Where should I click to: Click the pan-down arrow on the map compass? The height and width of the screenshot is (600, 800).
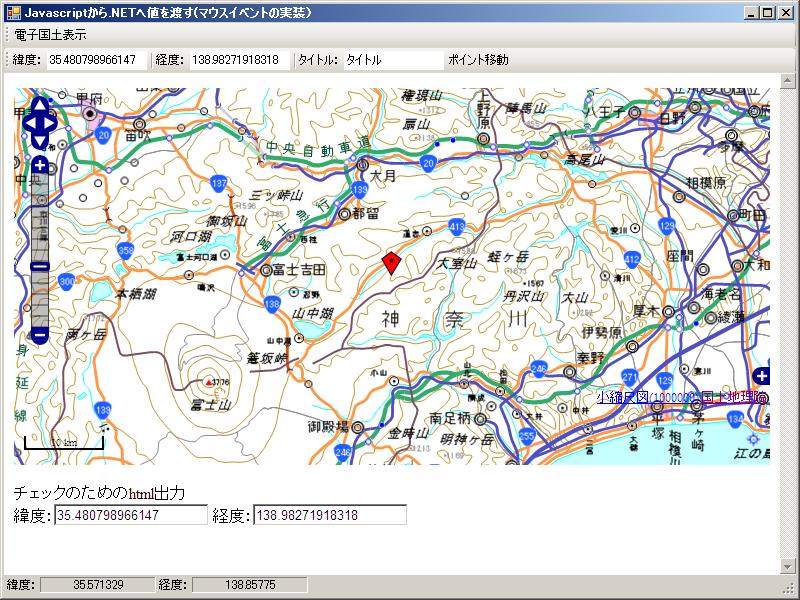(40, 141)
